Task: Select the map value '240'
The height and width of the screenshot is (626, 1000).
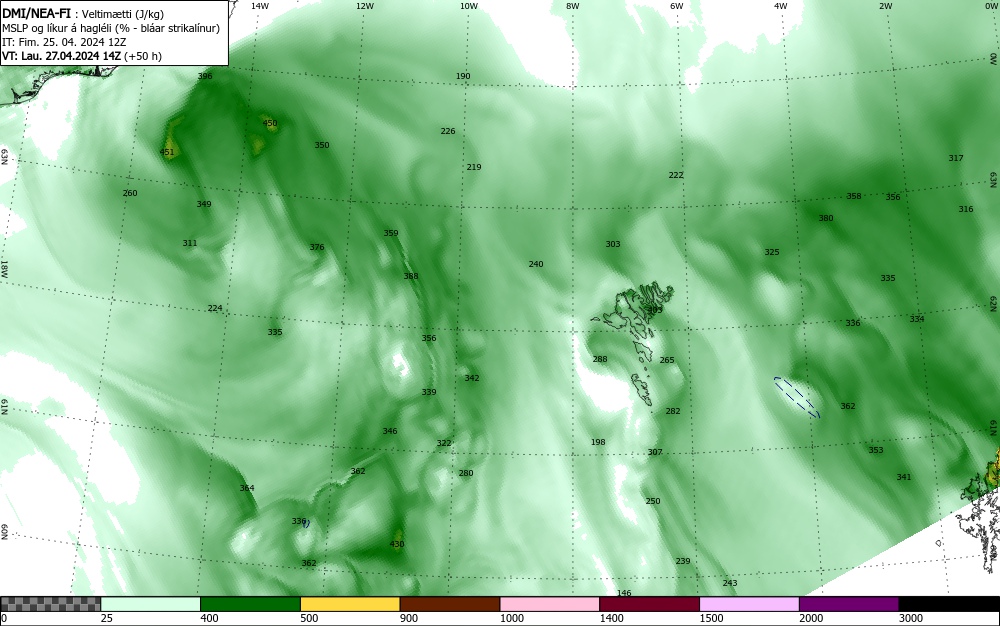Action: point(536,264)
